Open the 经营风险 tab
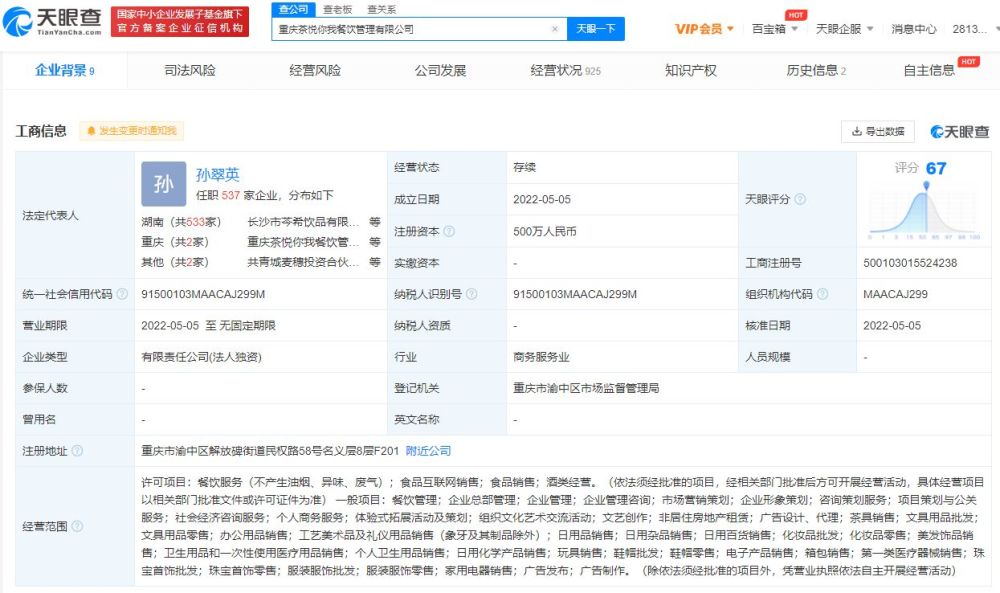Viewport: 1000px width, 593px height. pos(315,70)
